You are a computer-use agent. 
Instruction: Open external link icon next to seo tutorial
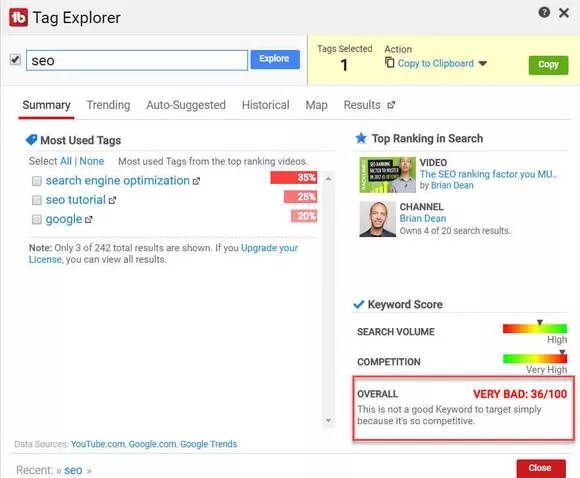tap(112, 201)
